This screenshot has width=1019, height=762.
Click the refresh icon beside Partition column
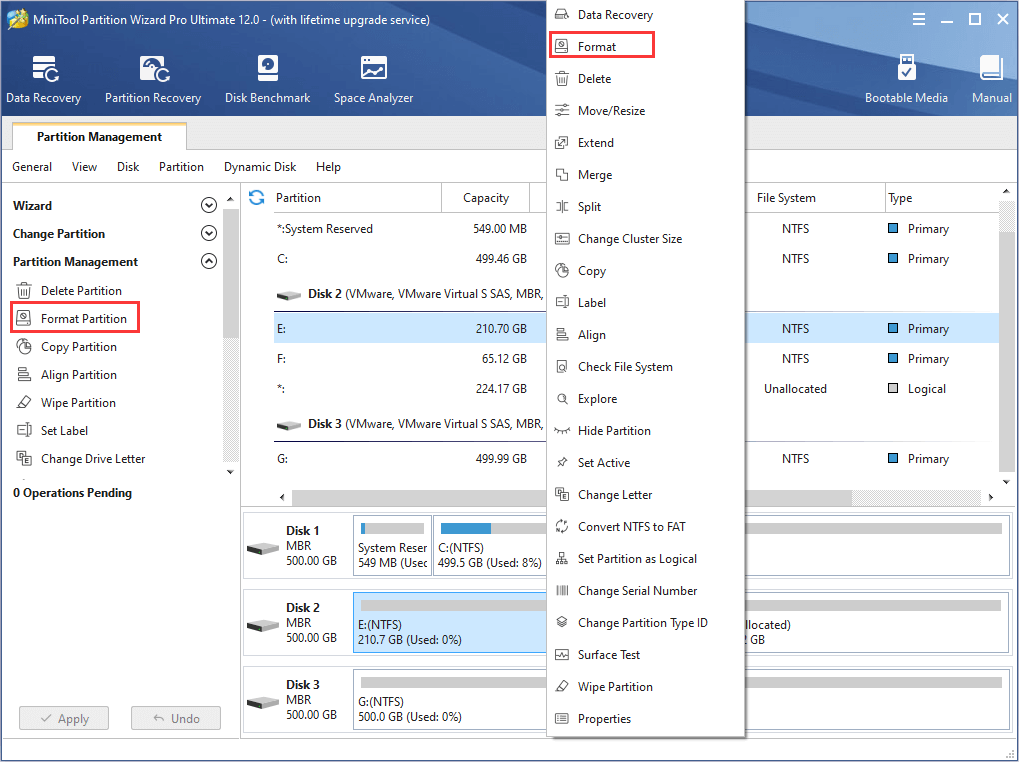(257, 197)
